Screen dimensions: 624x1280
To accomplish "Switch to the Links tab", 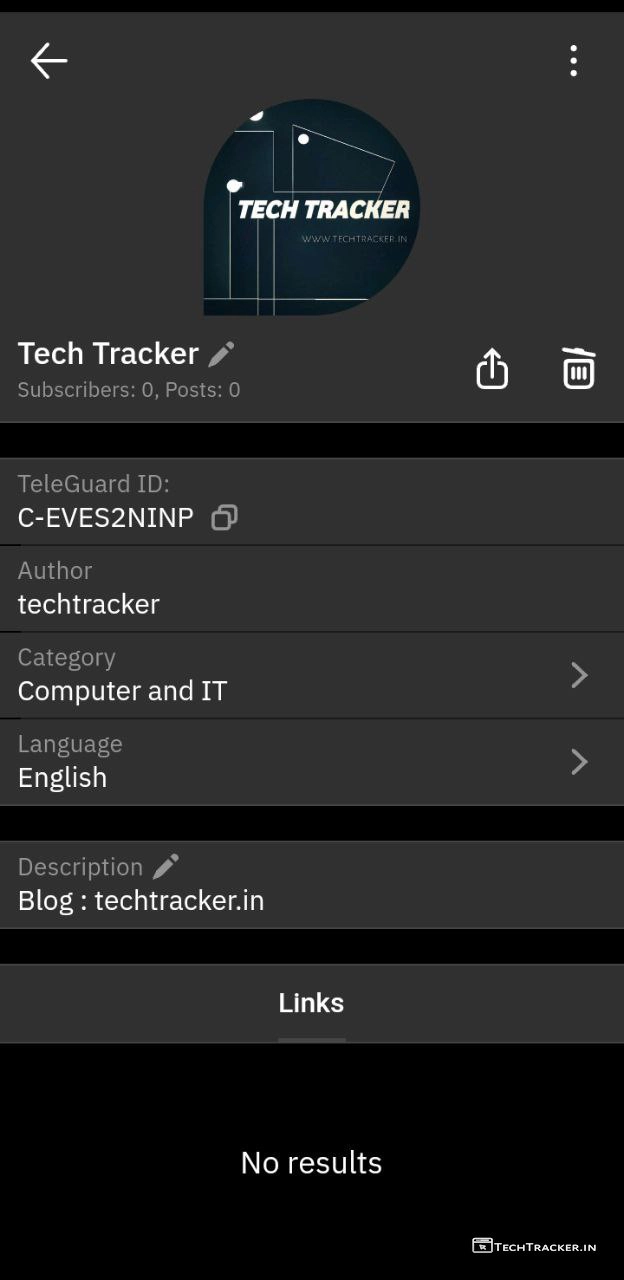I will (311, 1003).
